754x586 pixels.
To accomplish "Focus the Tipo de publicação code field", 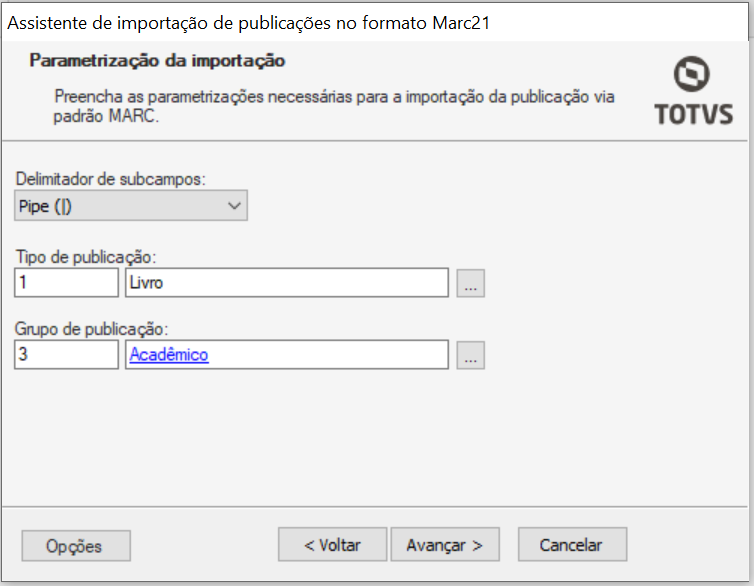I will [66, 283].
